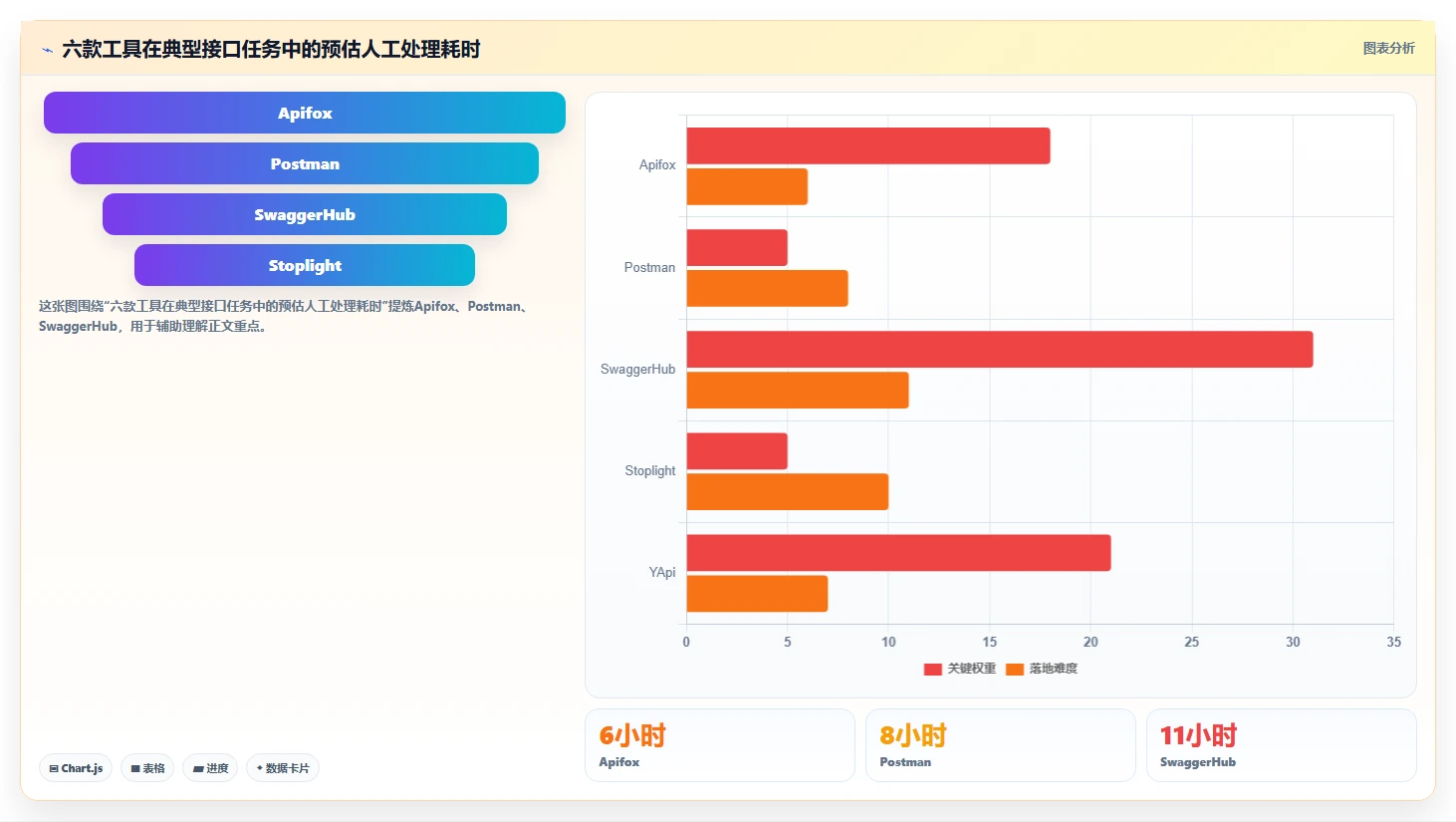Select the Apifox gradient funnel bar
Image resolution: width=1456 pixels, height=822 pixels.
pyautogui.click(x=305, y=113)
